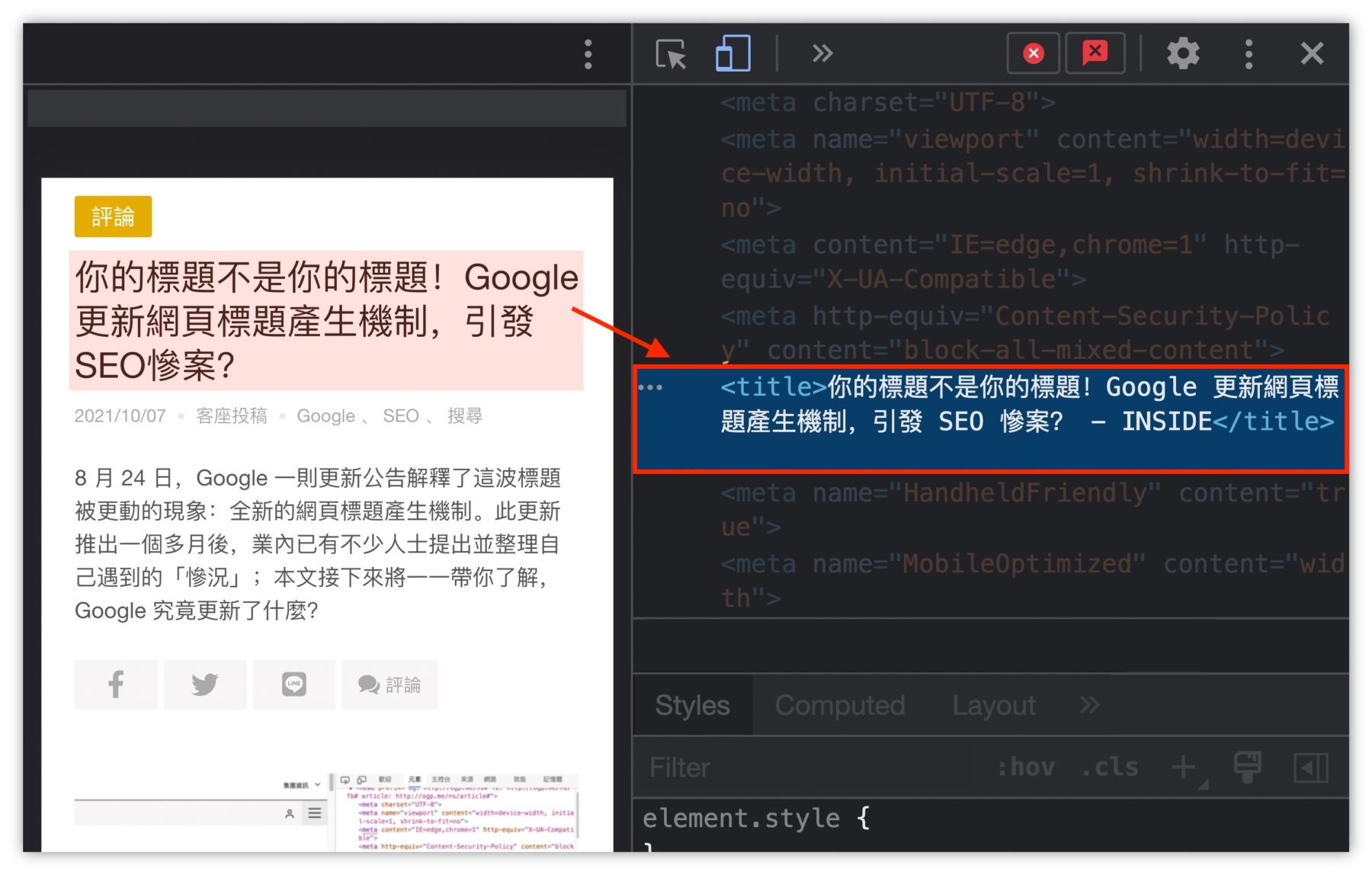Open the ellipsis menu beside the title node
The height and width of the screenshot is (875, 1372).
click(650, 387)
